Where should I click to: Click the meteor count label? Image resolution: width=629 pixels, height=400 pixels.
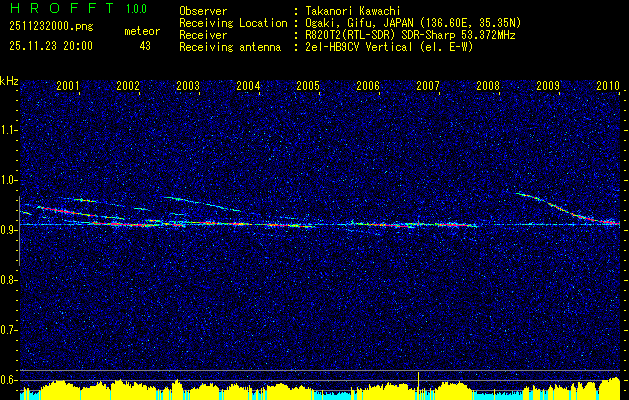tap(142, 31)
